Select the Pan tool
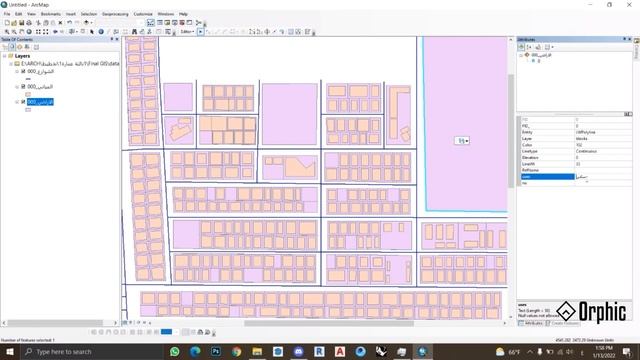640x360 pixels. tap(22, 32)
